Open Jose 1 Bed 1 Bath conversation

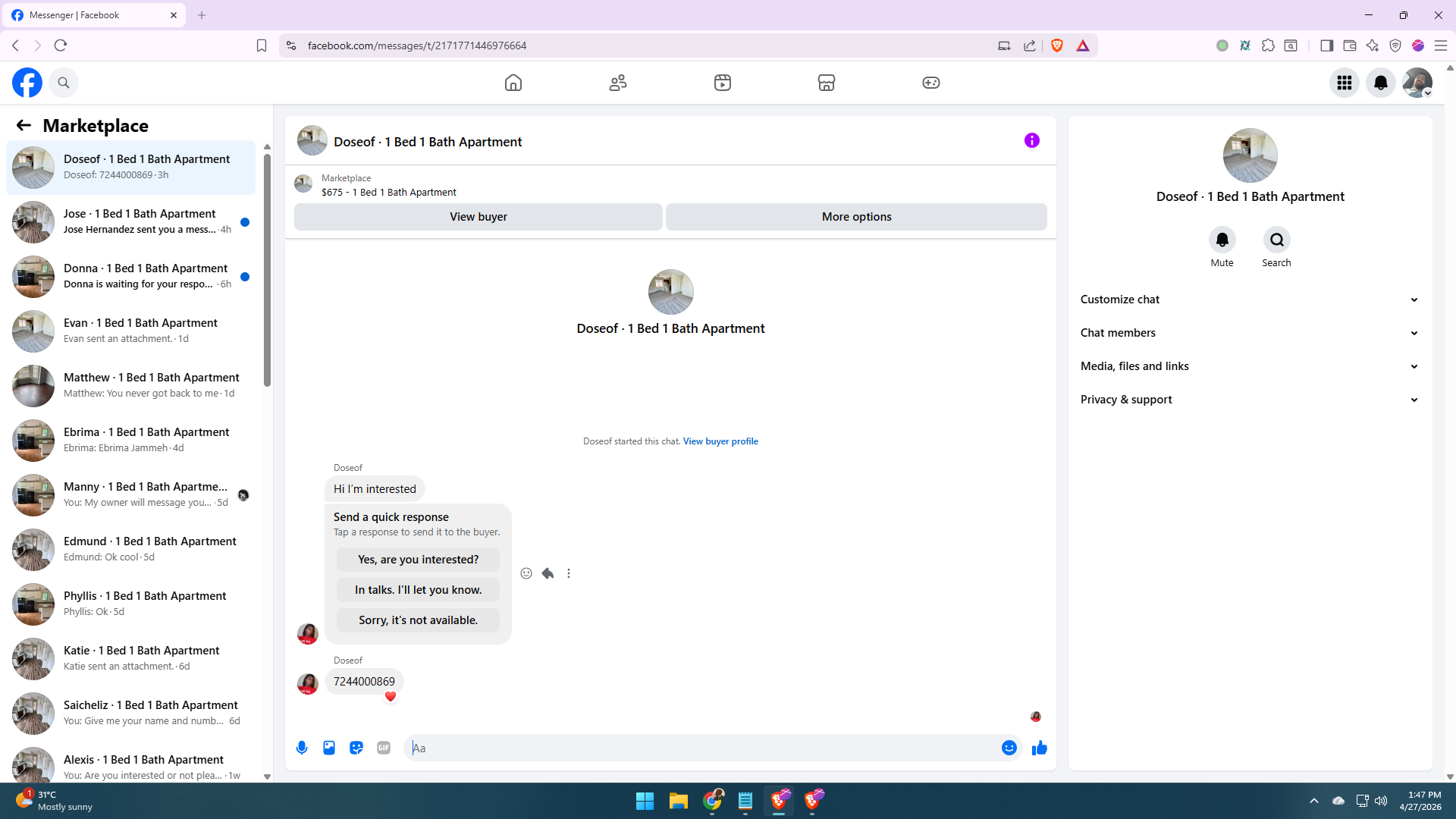[x=130, y=222]
